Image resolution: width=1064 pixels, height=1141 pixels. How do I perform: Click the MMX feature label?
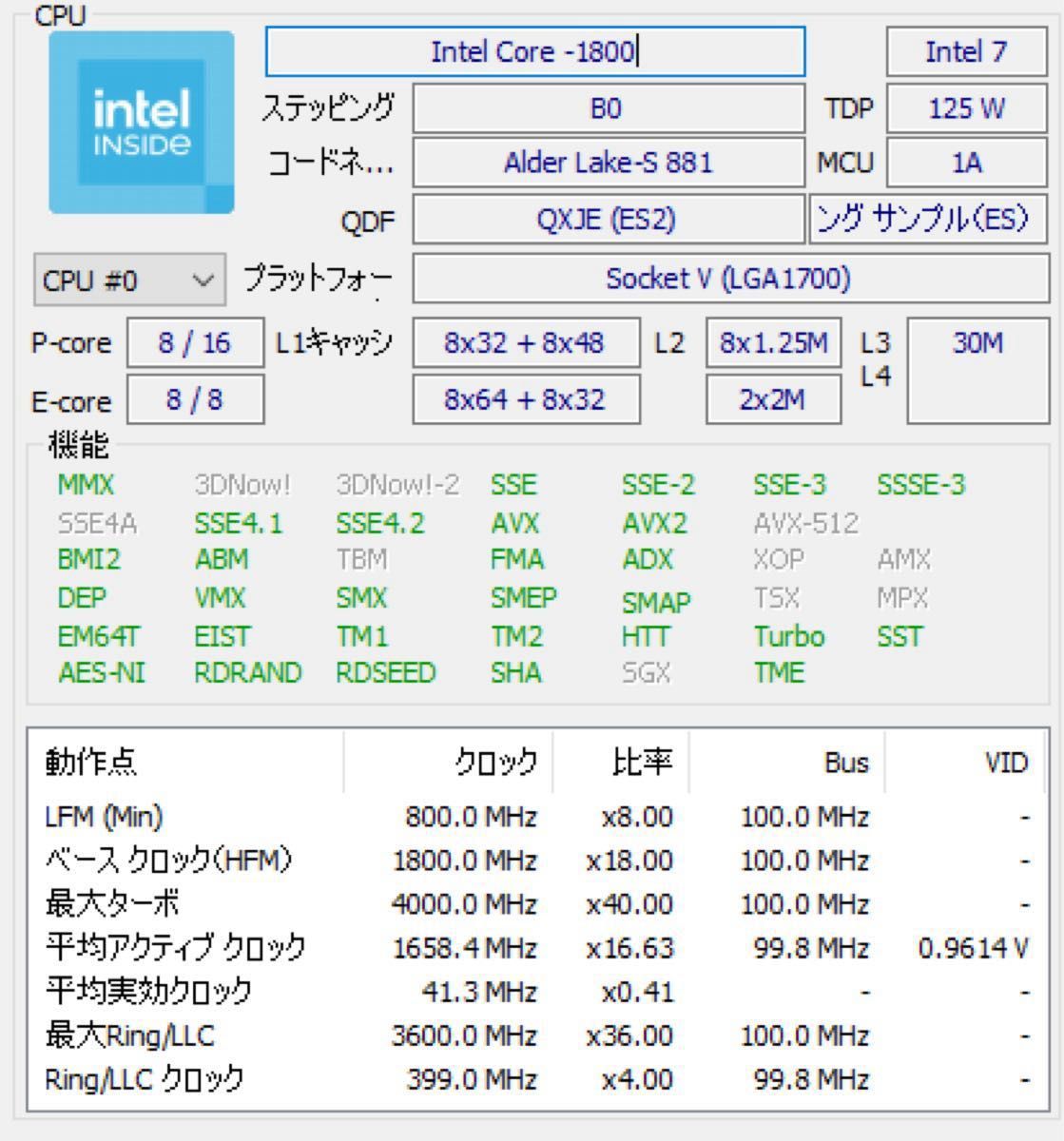(x=86, y=485)
